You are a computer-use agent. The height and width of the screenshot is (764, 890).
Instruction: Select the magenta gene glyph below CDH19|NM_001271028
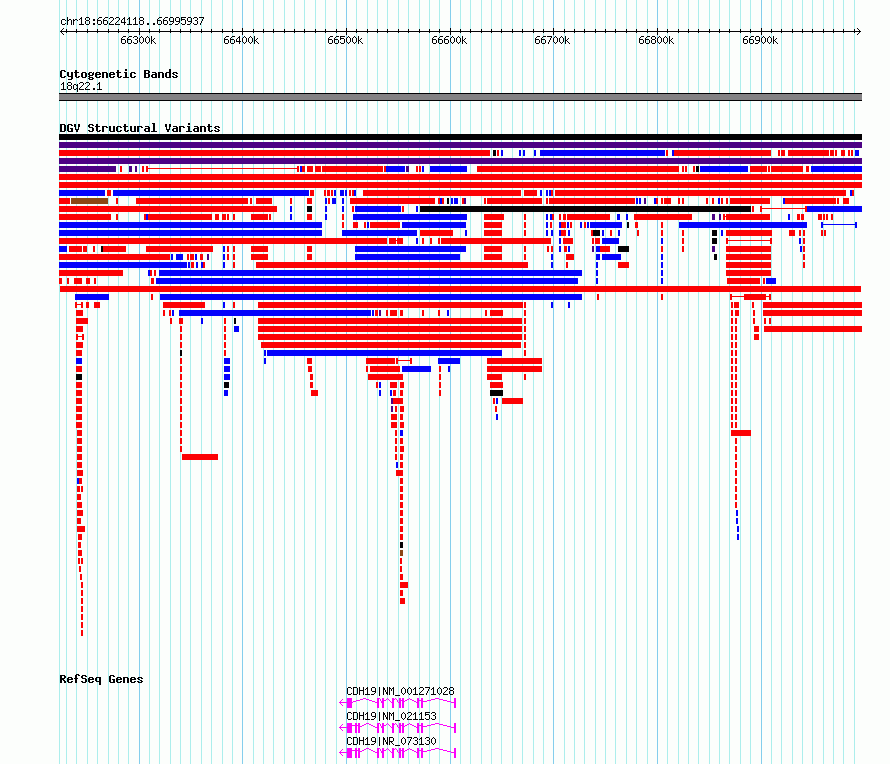click(x=397, y=703)
